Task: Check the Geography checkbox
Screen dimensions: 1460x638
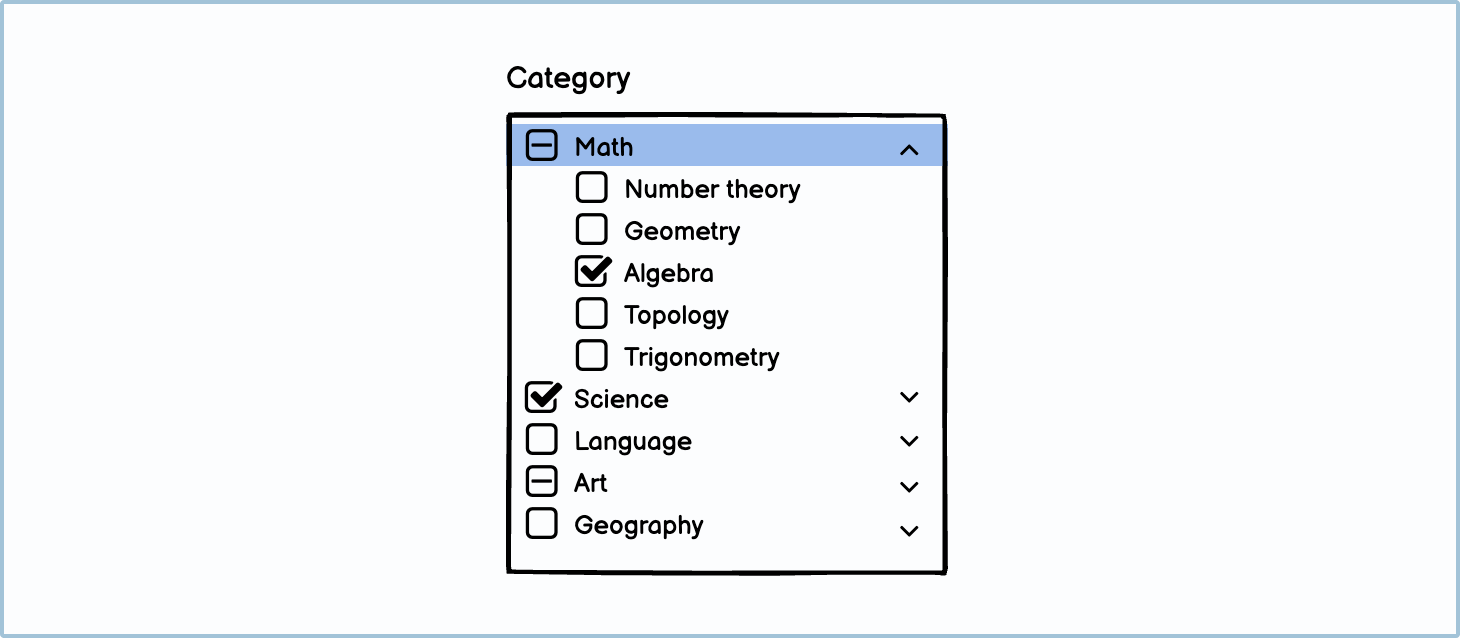Action: click(x=541, y=523)
